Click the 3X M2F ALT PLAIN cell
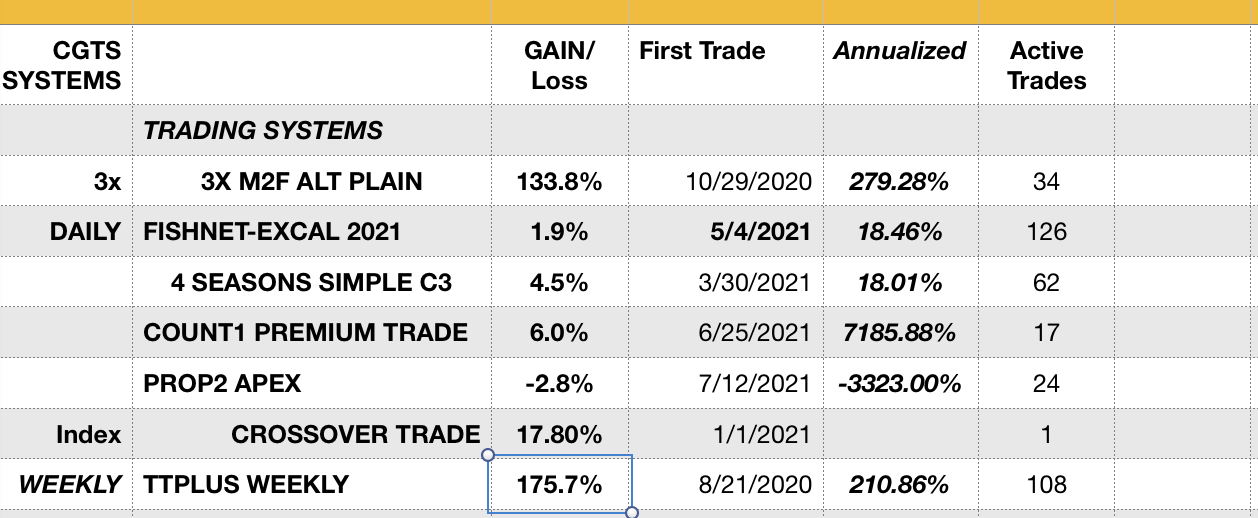The image size is (1258, 518). pyautogui.click(x=311, y=181)
